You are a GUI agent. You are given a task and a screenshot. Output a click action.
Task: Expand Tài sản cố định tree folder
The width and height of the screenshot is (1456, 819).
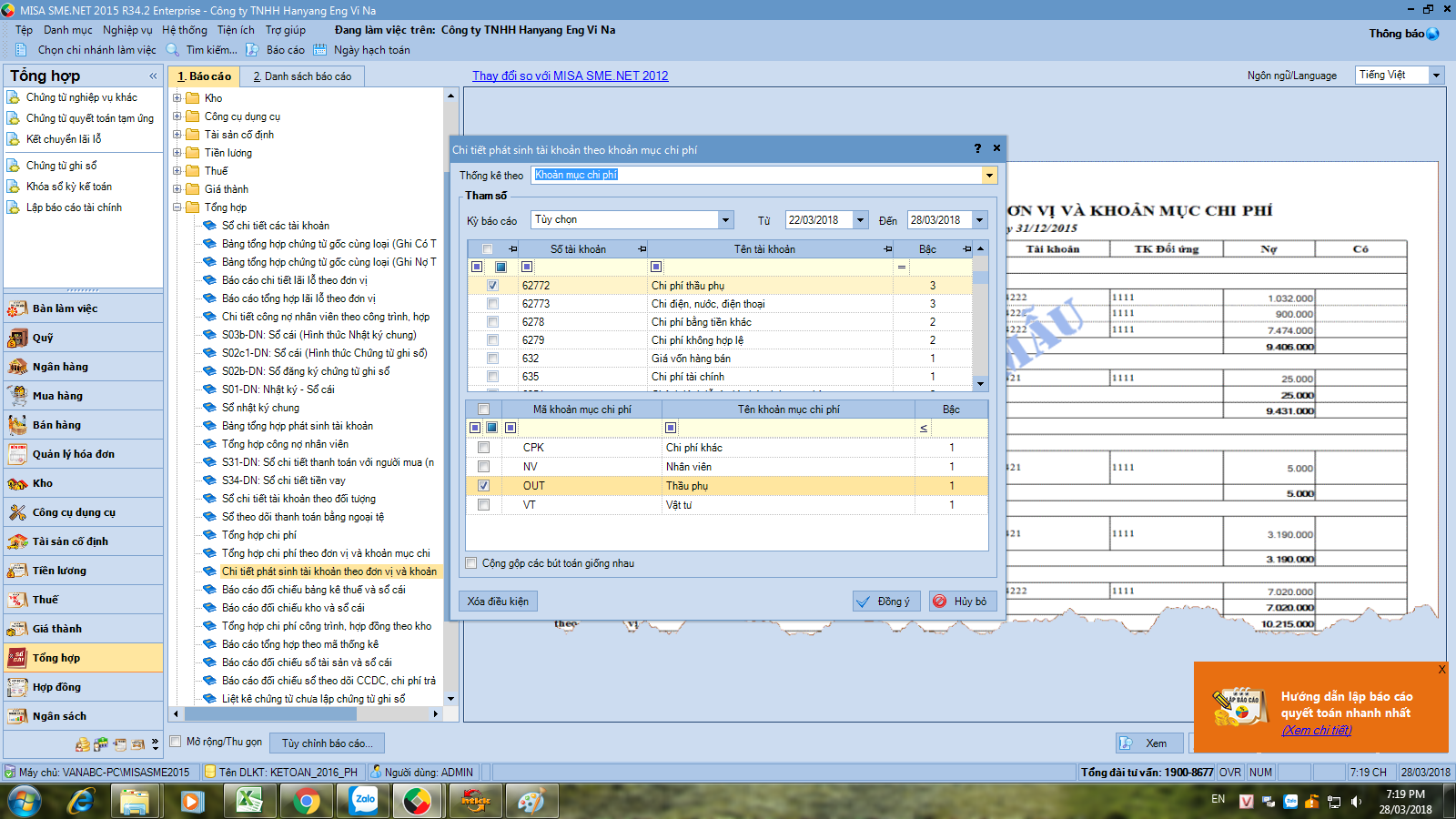[177, 135]
